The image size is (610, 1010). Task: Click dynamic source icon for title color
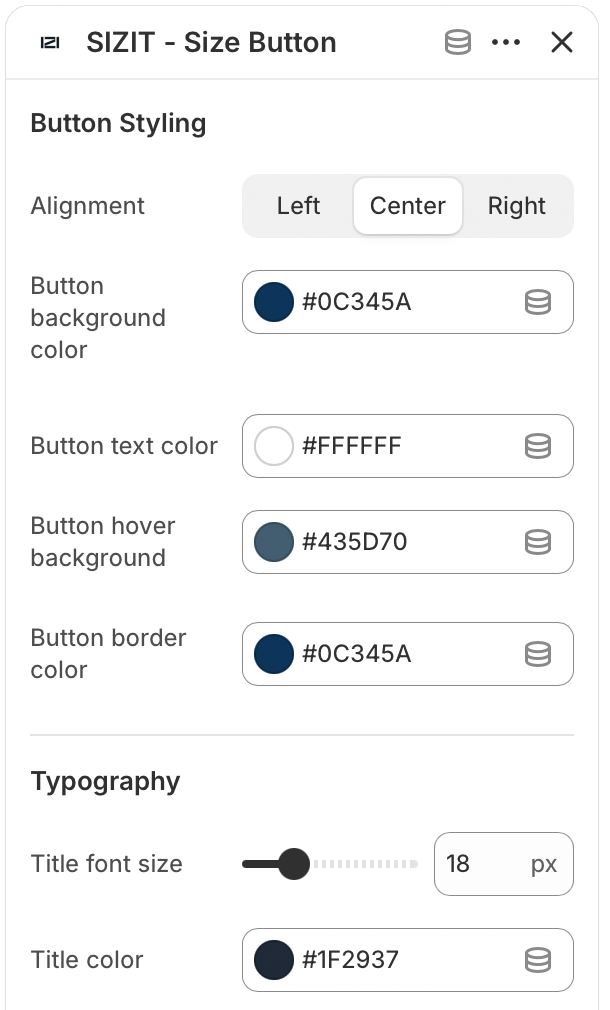[538, 960]
